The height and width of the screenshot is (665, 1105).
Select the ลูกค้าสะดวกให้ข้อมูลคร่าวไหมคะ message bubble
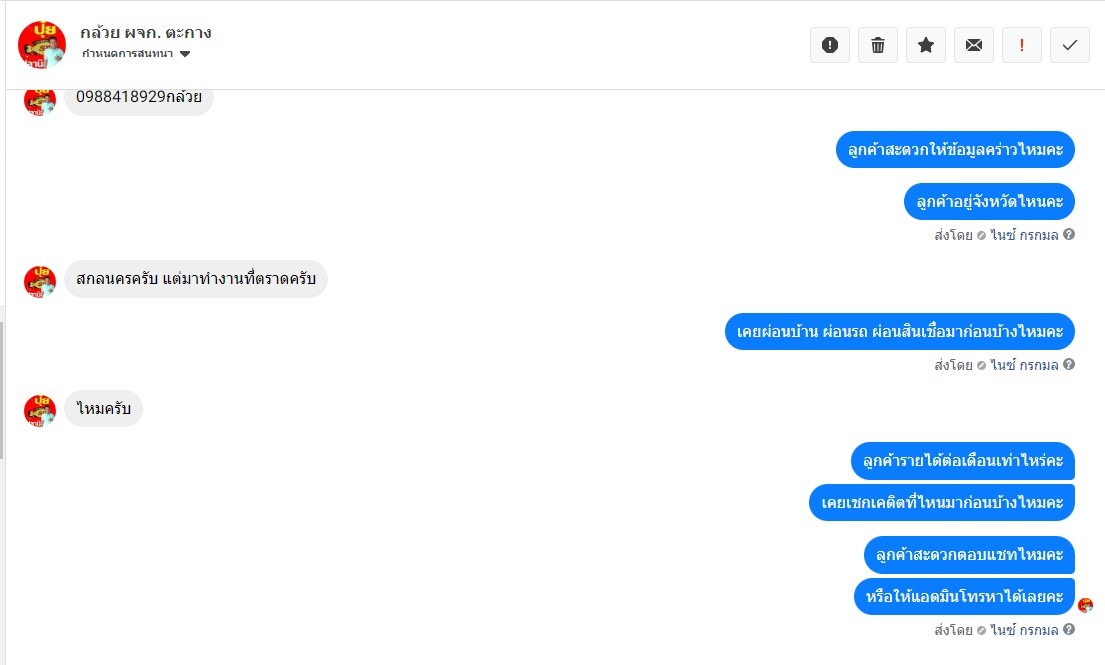(x=955, y=150)
